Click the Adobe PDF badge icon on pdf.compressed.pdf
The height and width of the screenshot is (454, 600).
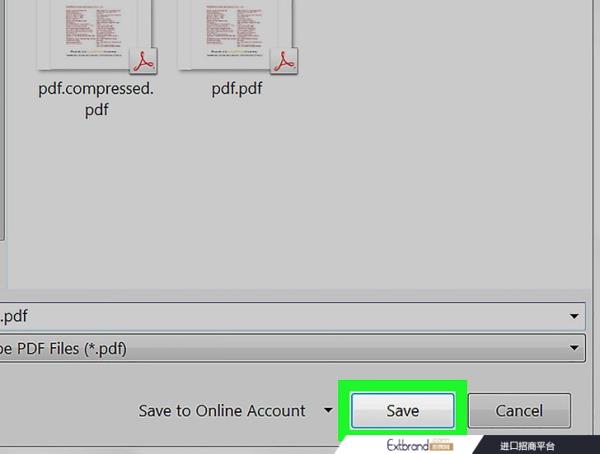(x=143, y=60)
